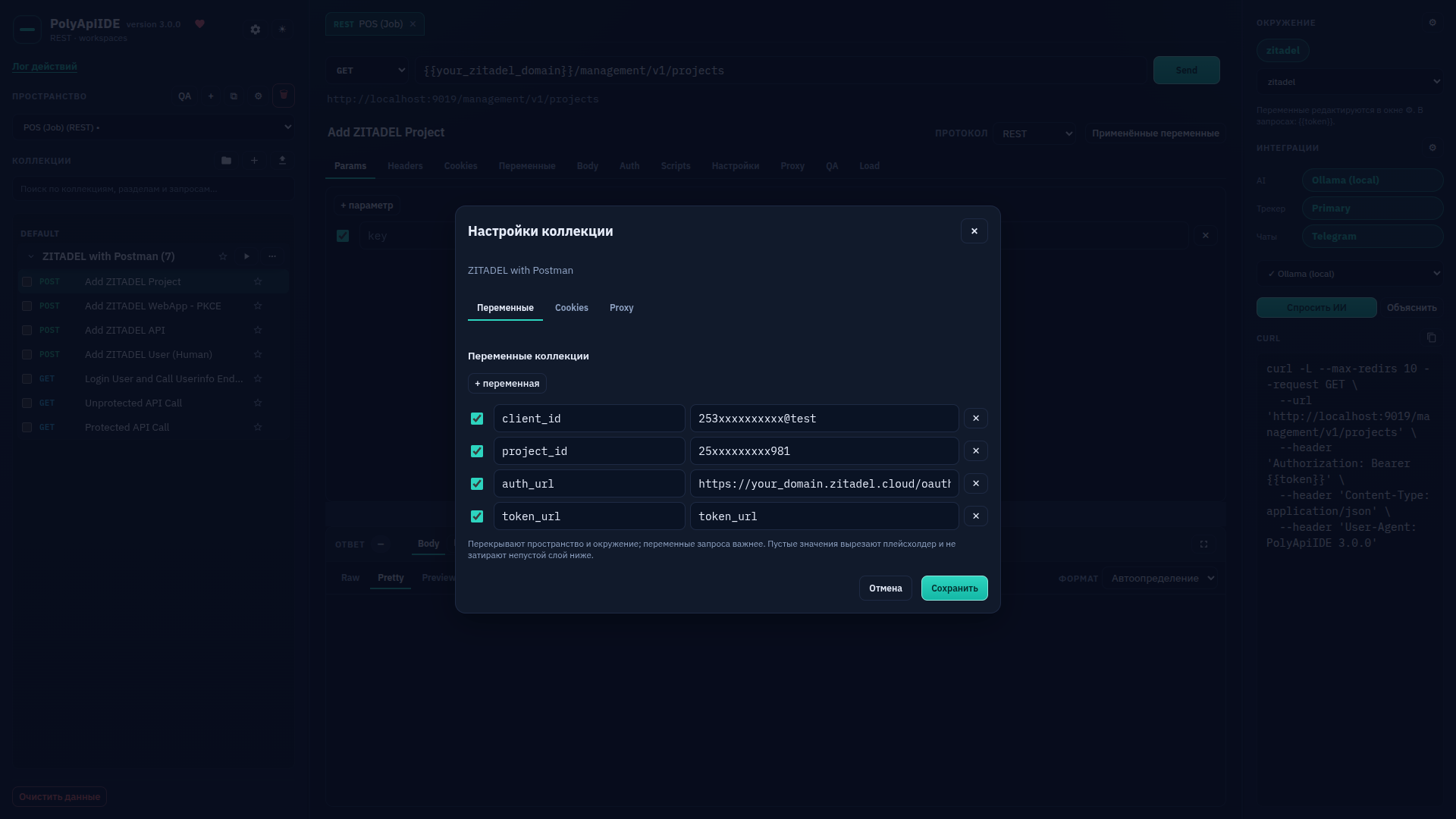This screenshot has width=1456, height=819.
Task: Open the GET method dropdown
Action: (368, 71)
